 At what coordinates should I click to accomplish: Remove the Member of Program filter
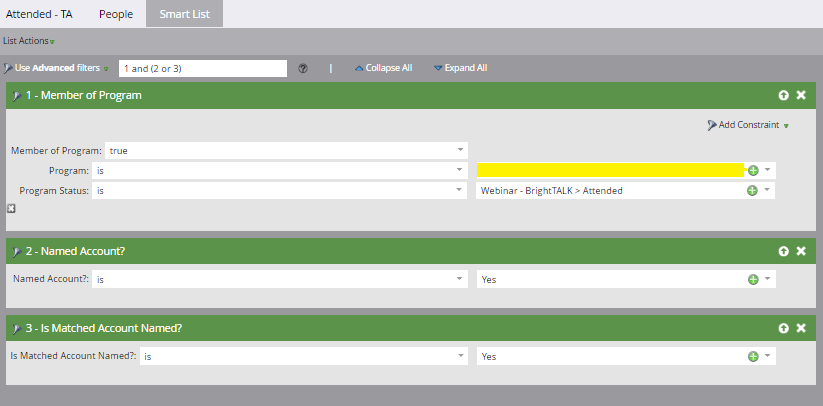801,95
